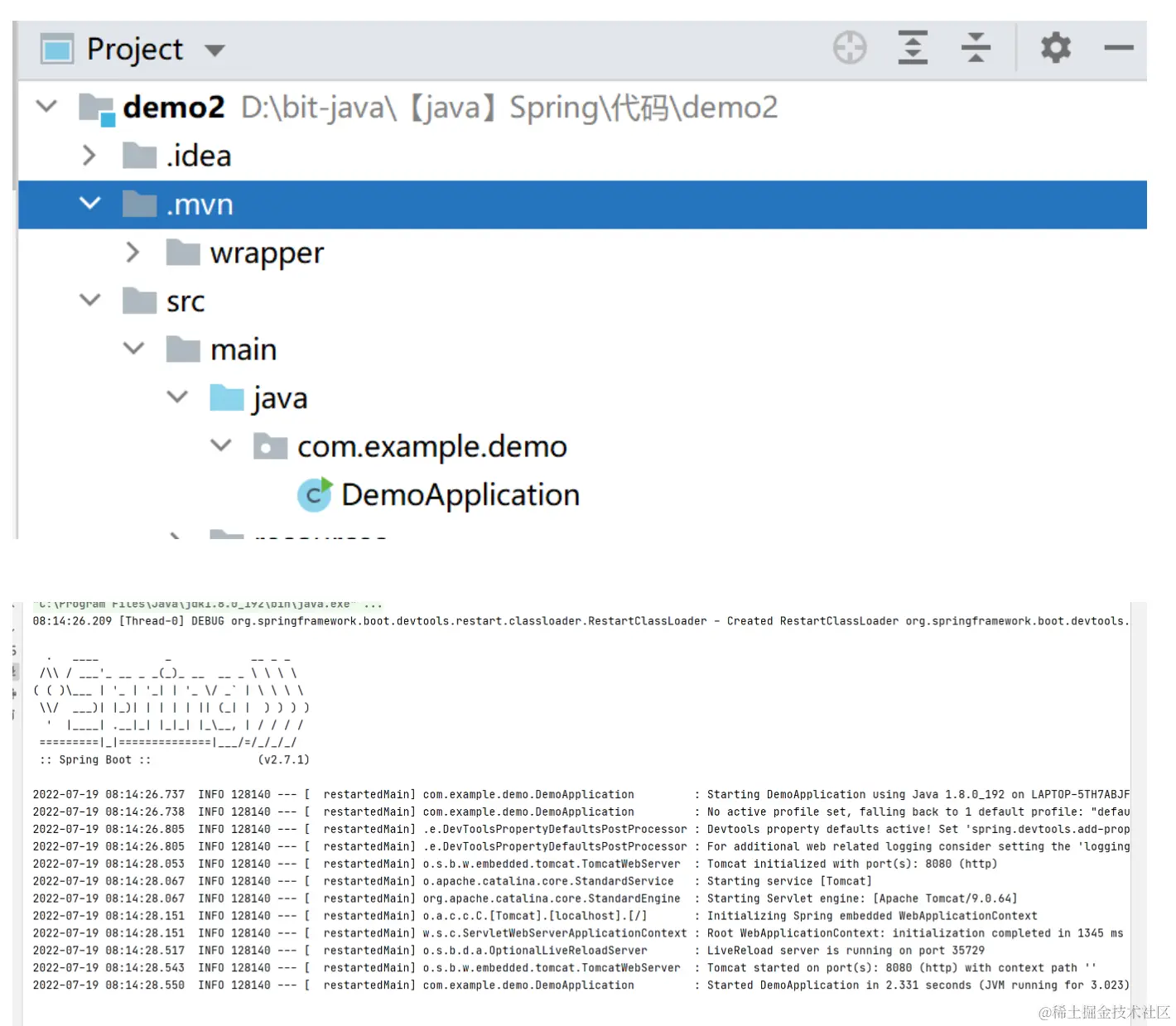
Task: Click the 'Starting DemoApplication using Java' log line
Action: (581, 794)
